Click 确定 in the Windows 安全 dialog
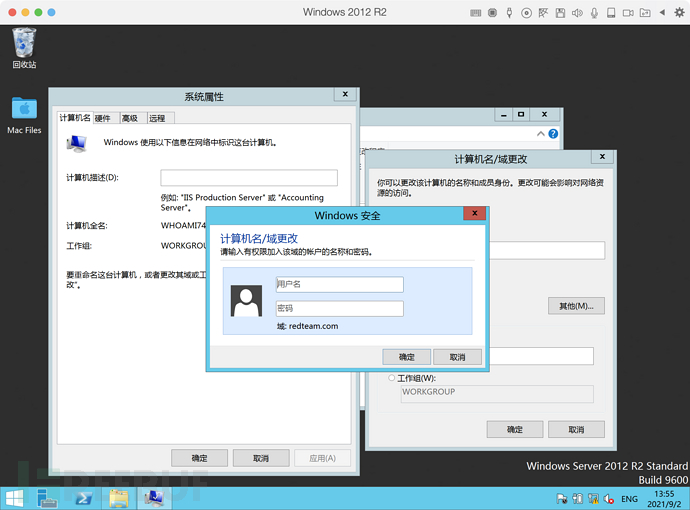The height and width of the screenshot is (510, 690). click(407, 357)
